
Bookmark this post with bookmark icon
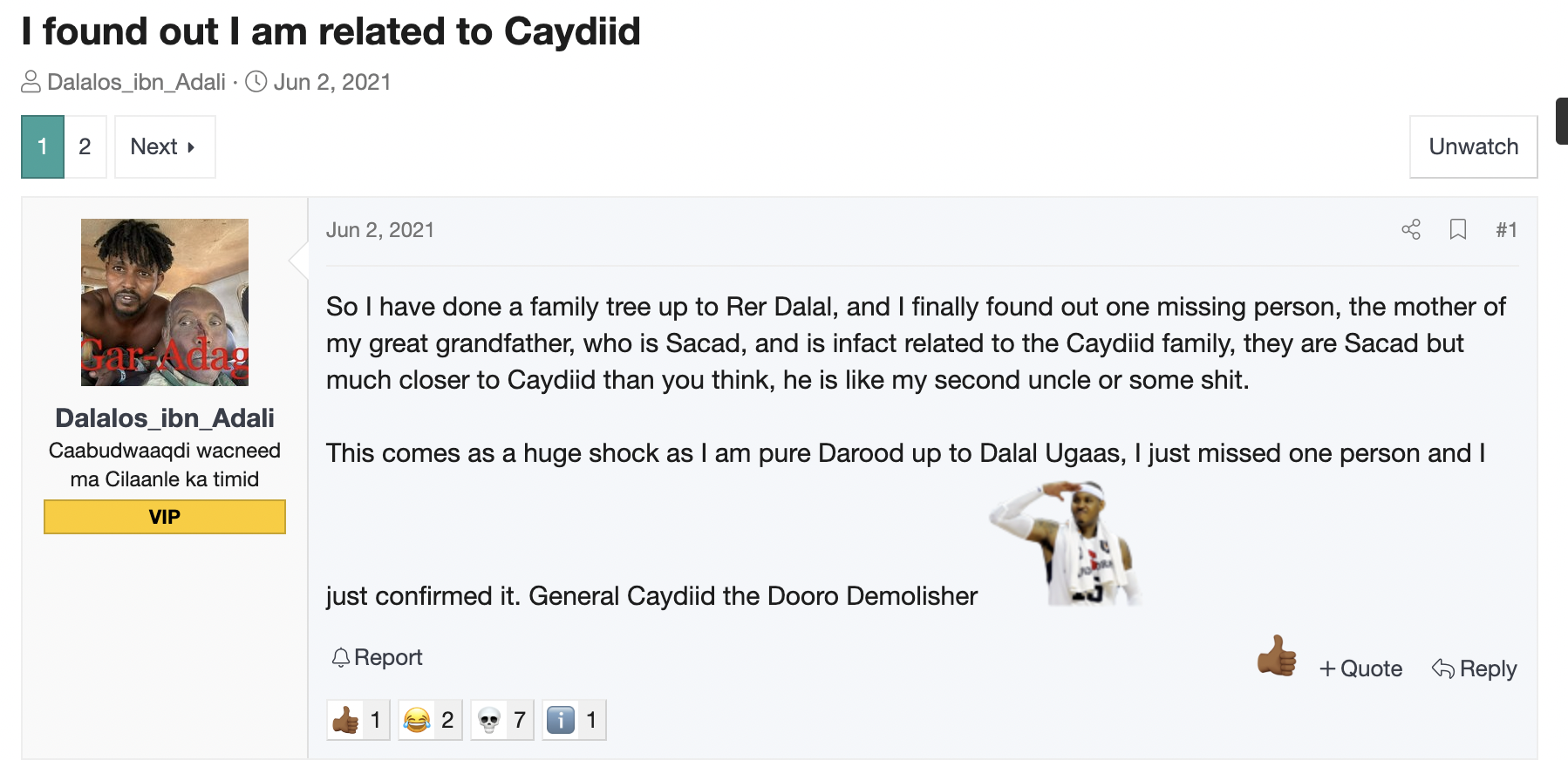point(1458,229)
